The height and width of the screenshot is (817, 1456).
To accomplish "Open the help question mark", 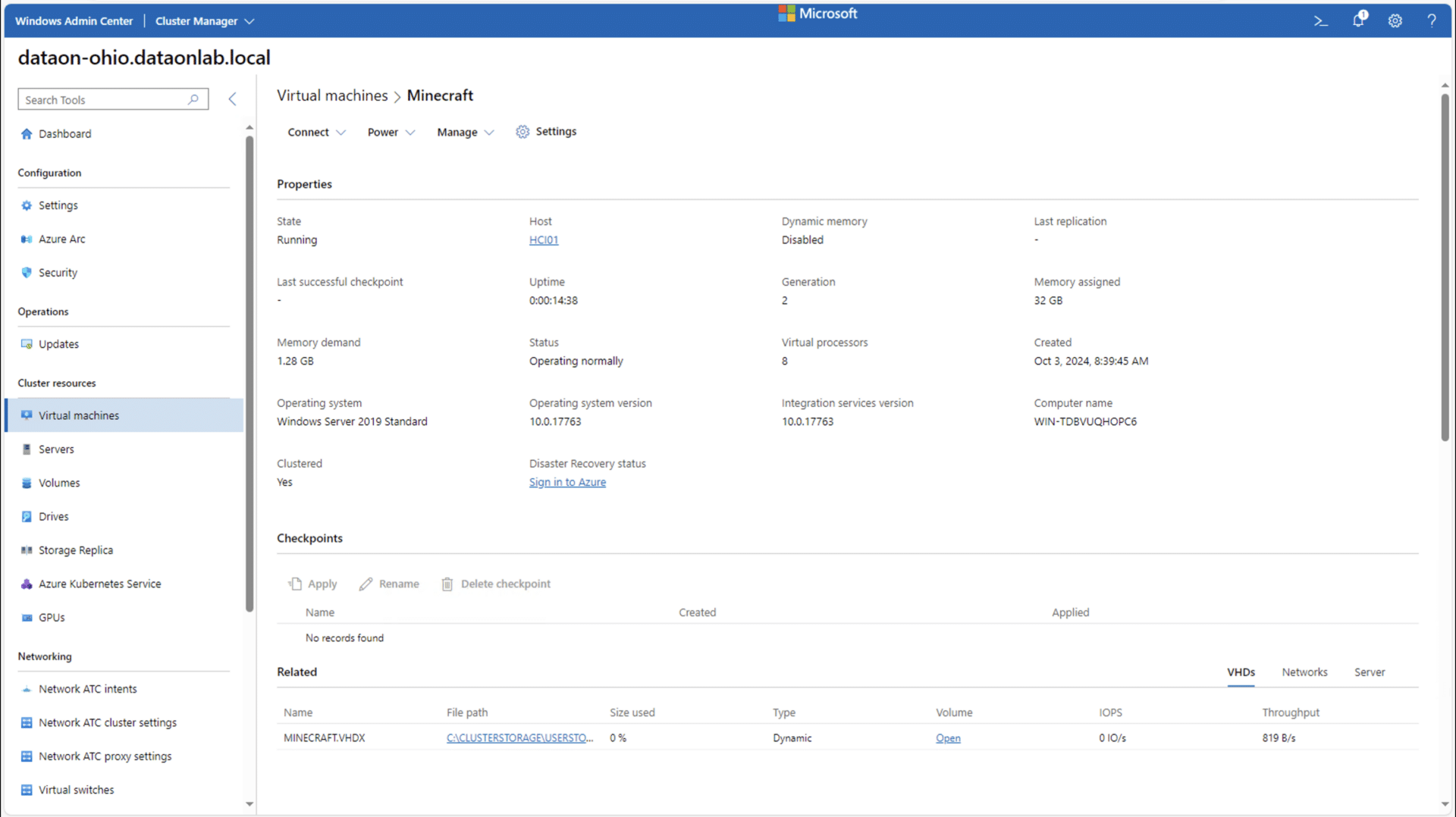I will coord(1432,21).
